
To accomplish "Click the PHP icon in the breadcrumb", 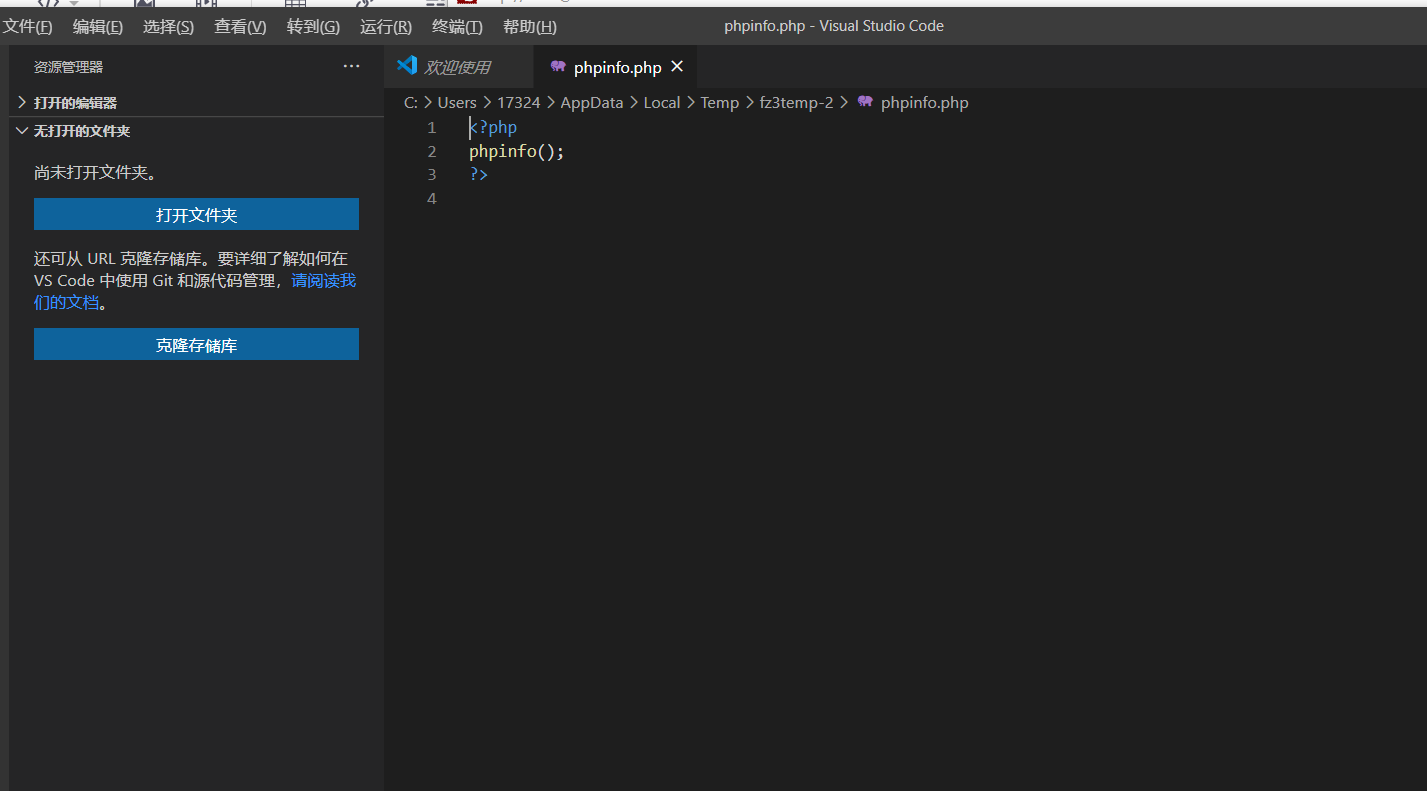I will coord(865,102).
